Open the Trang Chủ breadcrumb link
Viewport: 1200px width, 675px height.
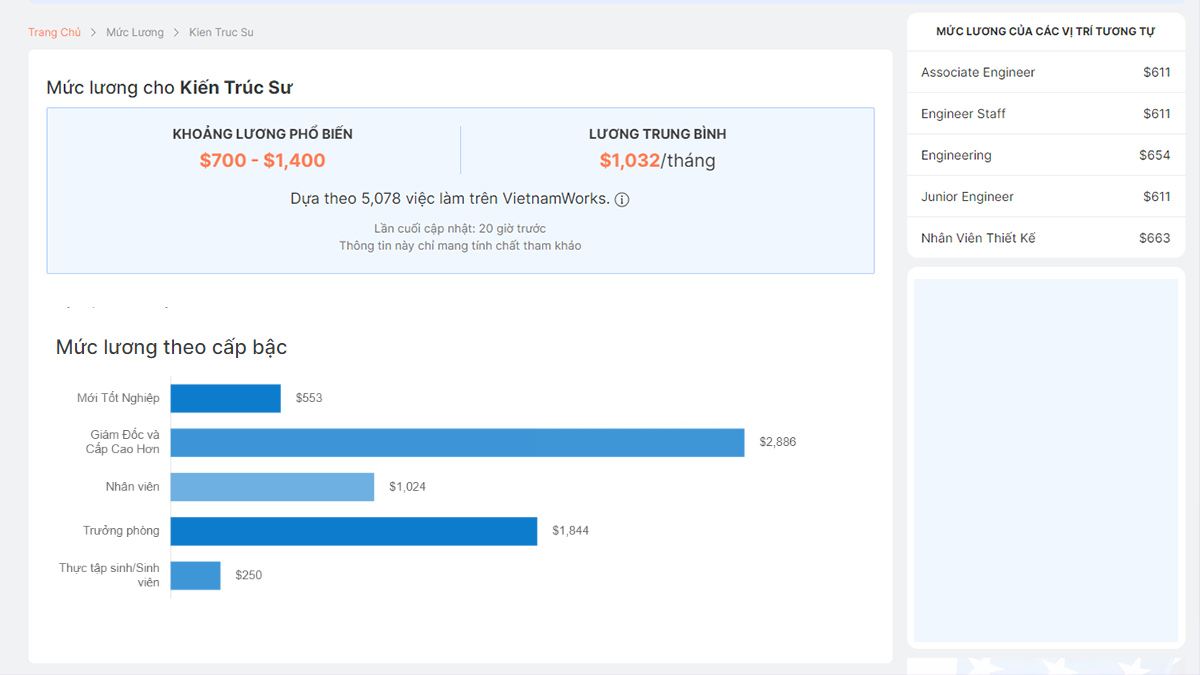pos(54,33)
